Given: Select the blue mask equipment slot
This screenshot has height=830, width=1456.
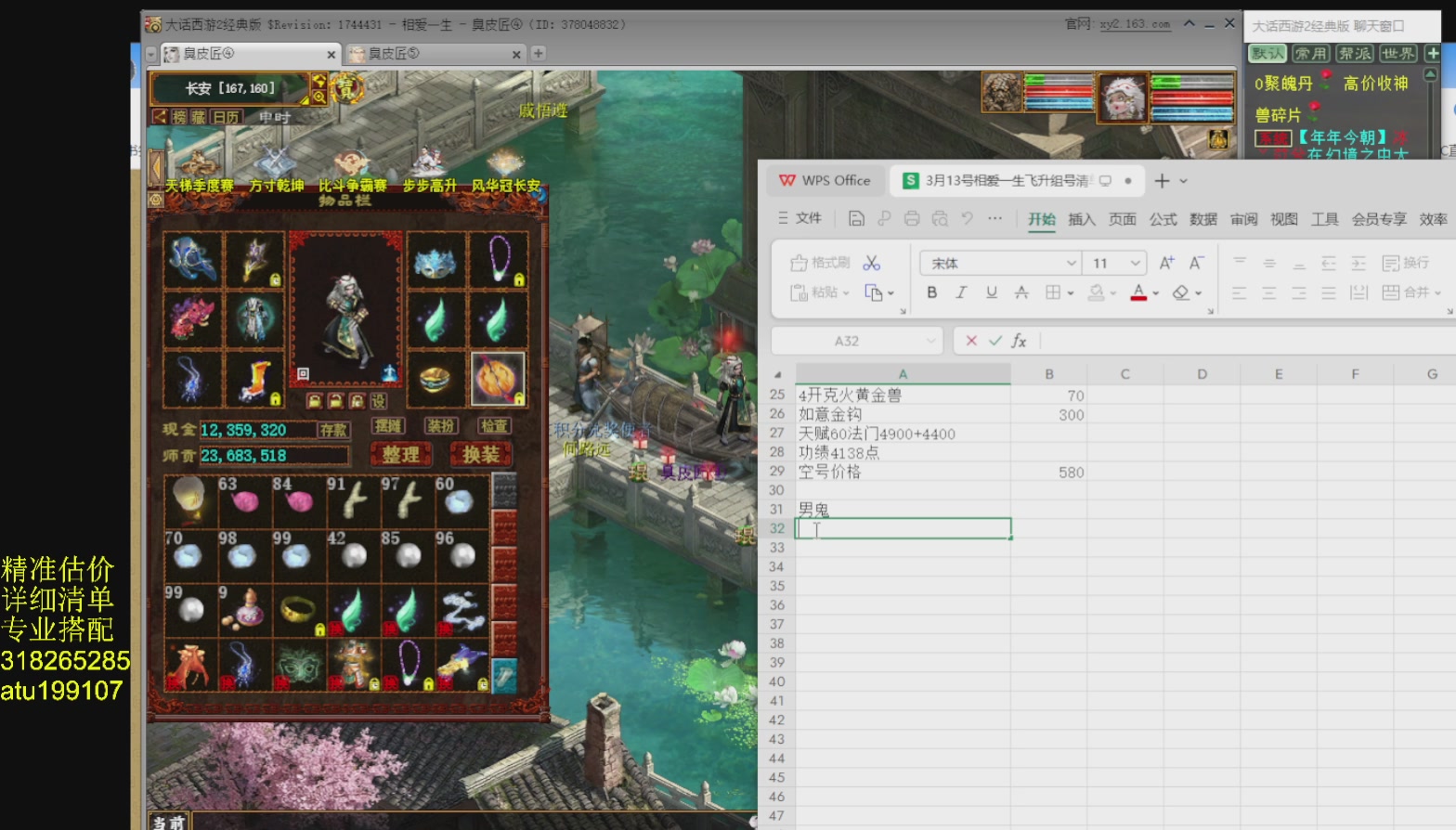Looking at the screenshot, I should [435, 259].
